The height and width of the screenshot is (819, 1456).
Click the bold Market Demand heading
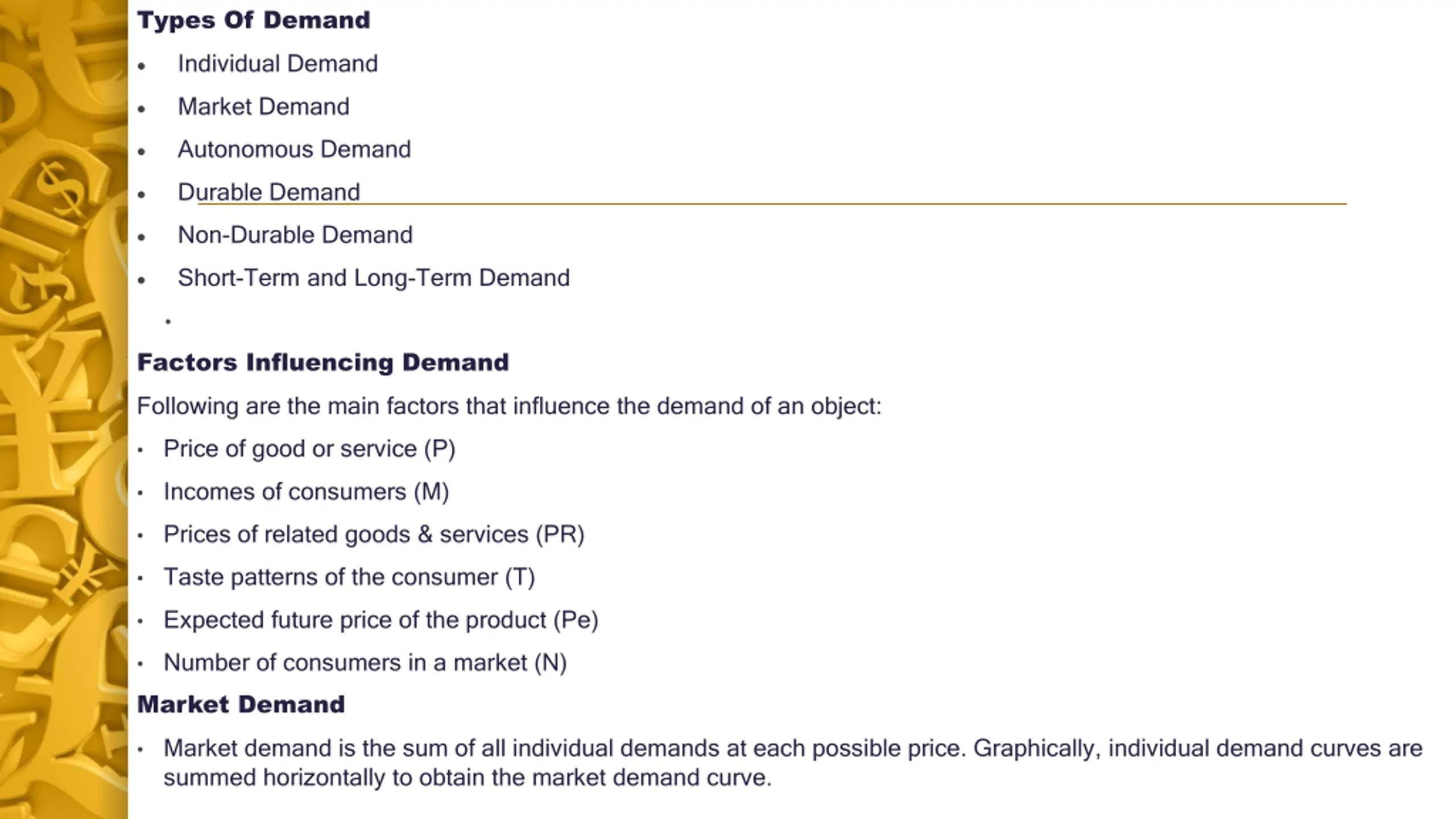(x=241, y=705)
